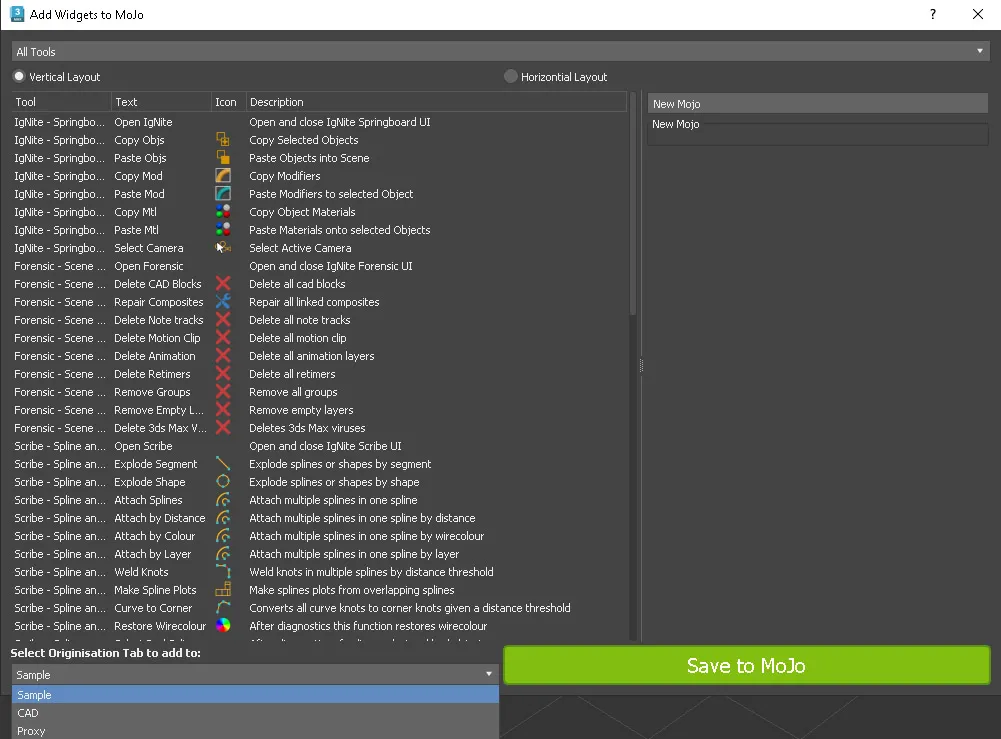Click 'Make splines plots from overlapping splines' text
1001x739 pixels.
coord(352,590)
